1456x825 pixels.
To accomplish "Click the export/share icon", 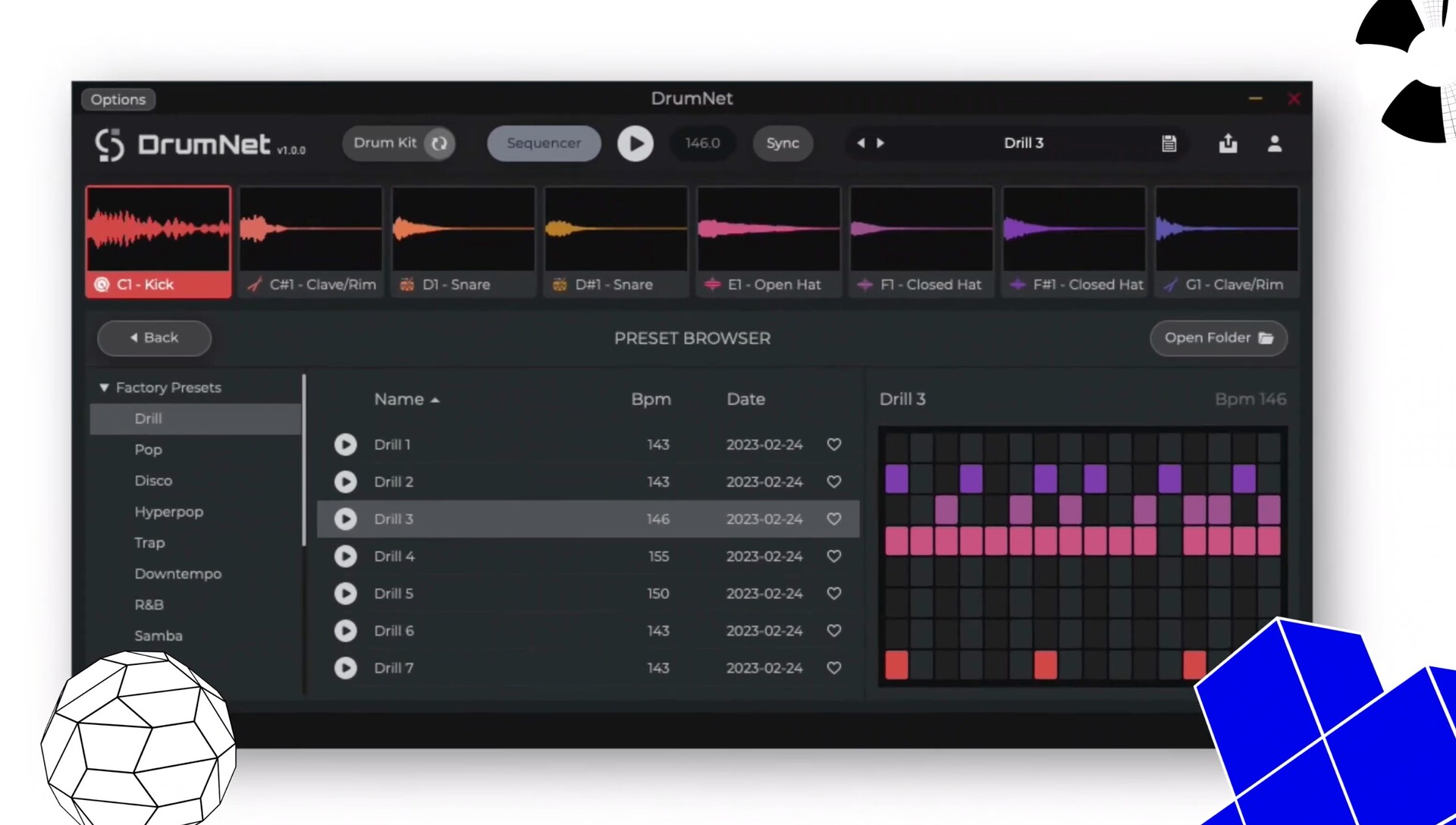I will point(1228,143).
